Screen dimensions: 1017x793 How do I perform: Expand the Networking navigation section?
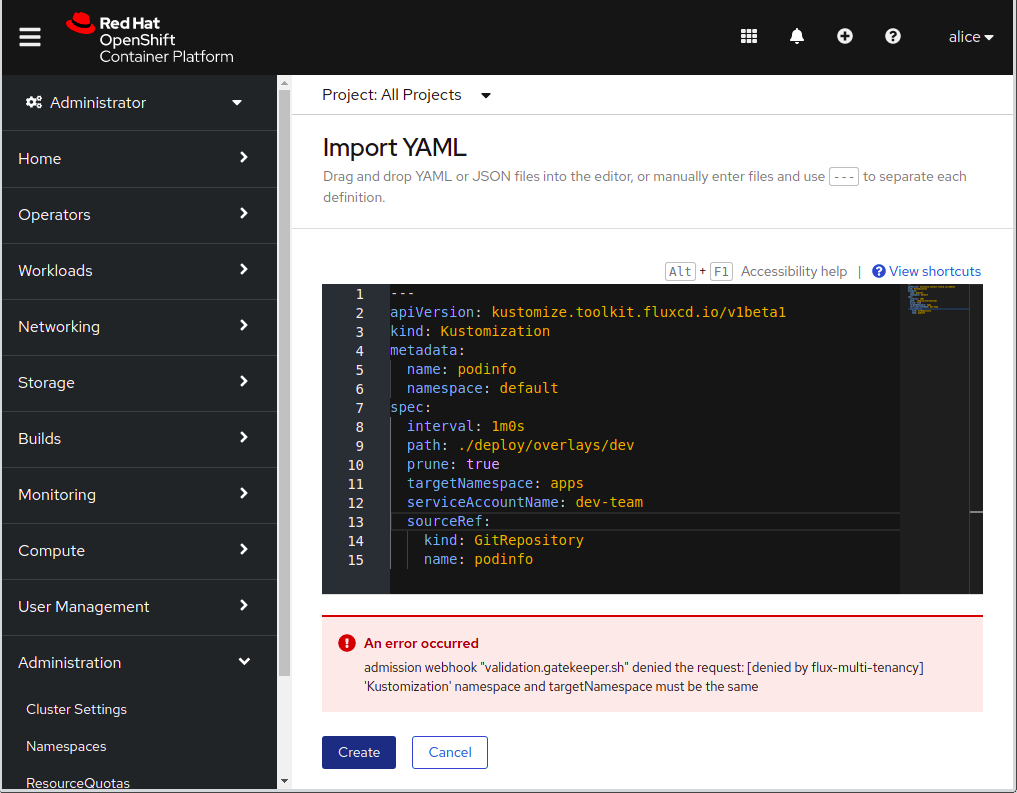click(x=139, y=326)
